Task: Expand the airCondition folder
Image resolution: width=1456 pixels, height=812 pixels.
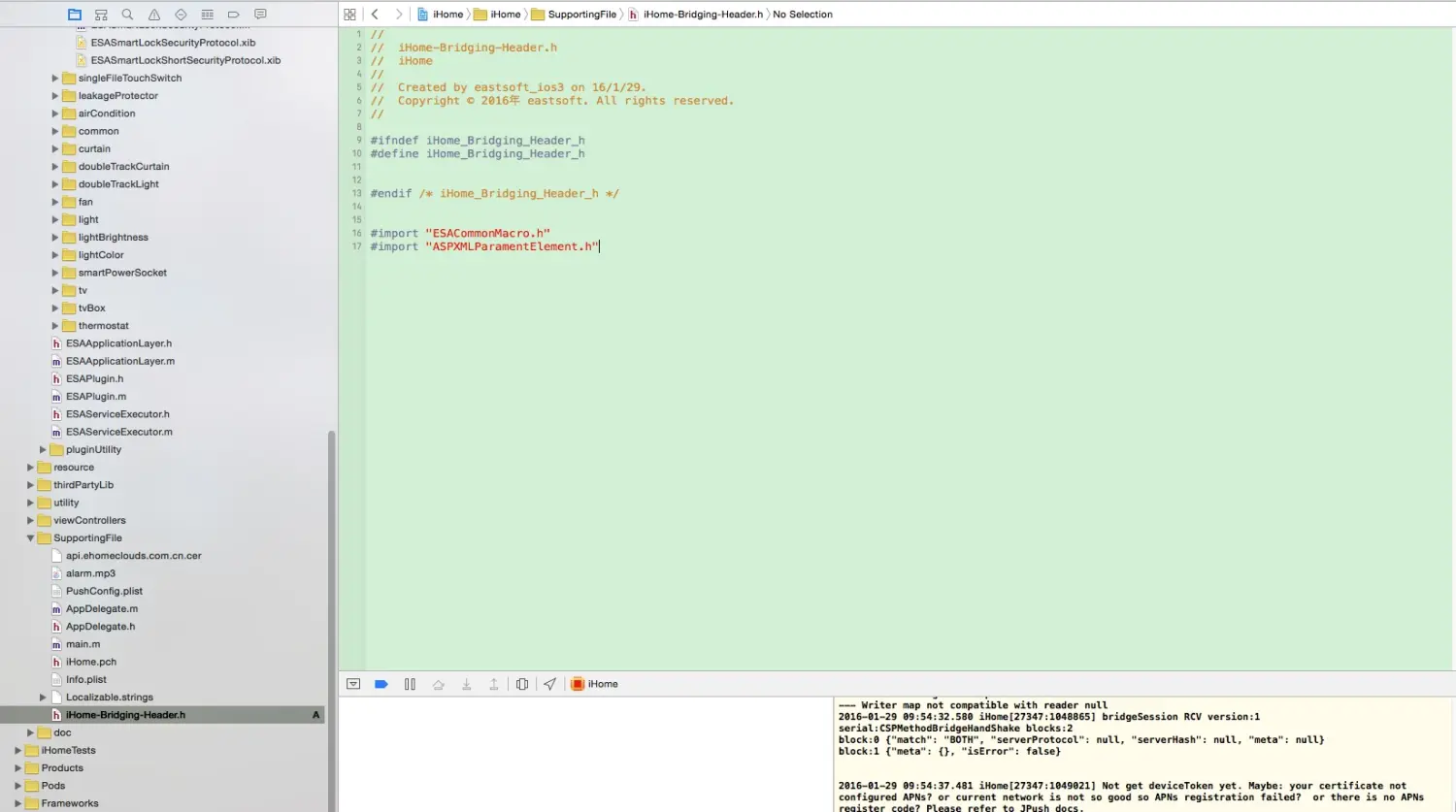Action: [55, 114]
